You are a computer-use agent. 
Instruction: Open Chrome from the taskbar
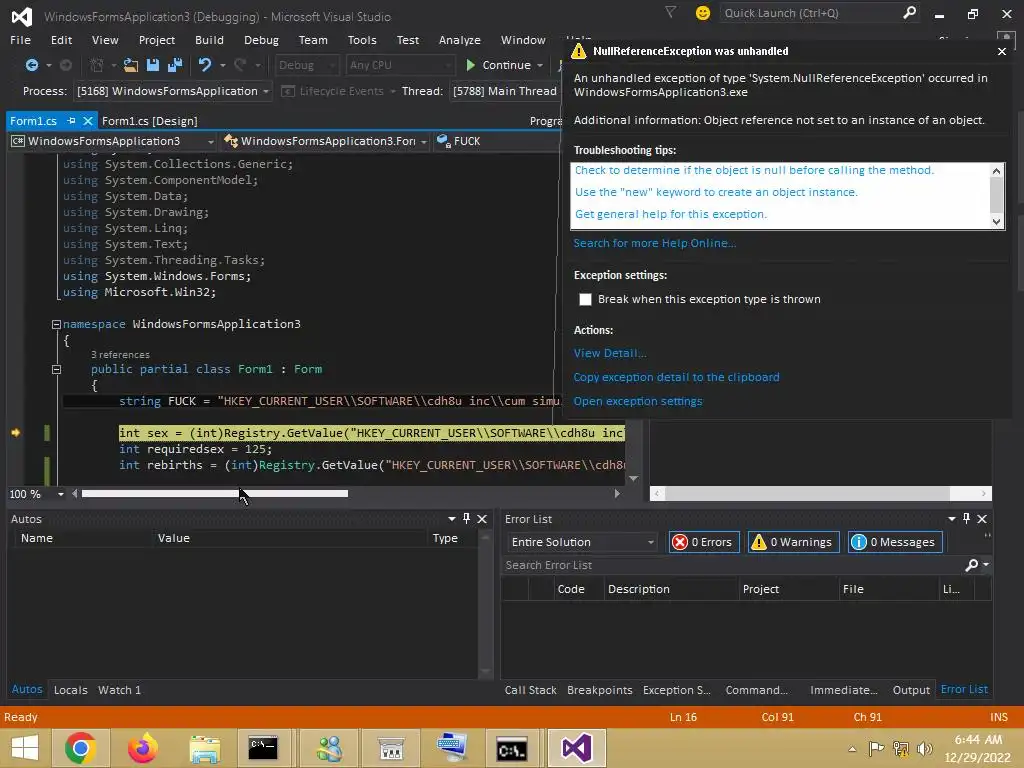coord(80,748)
